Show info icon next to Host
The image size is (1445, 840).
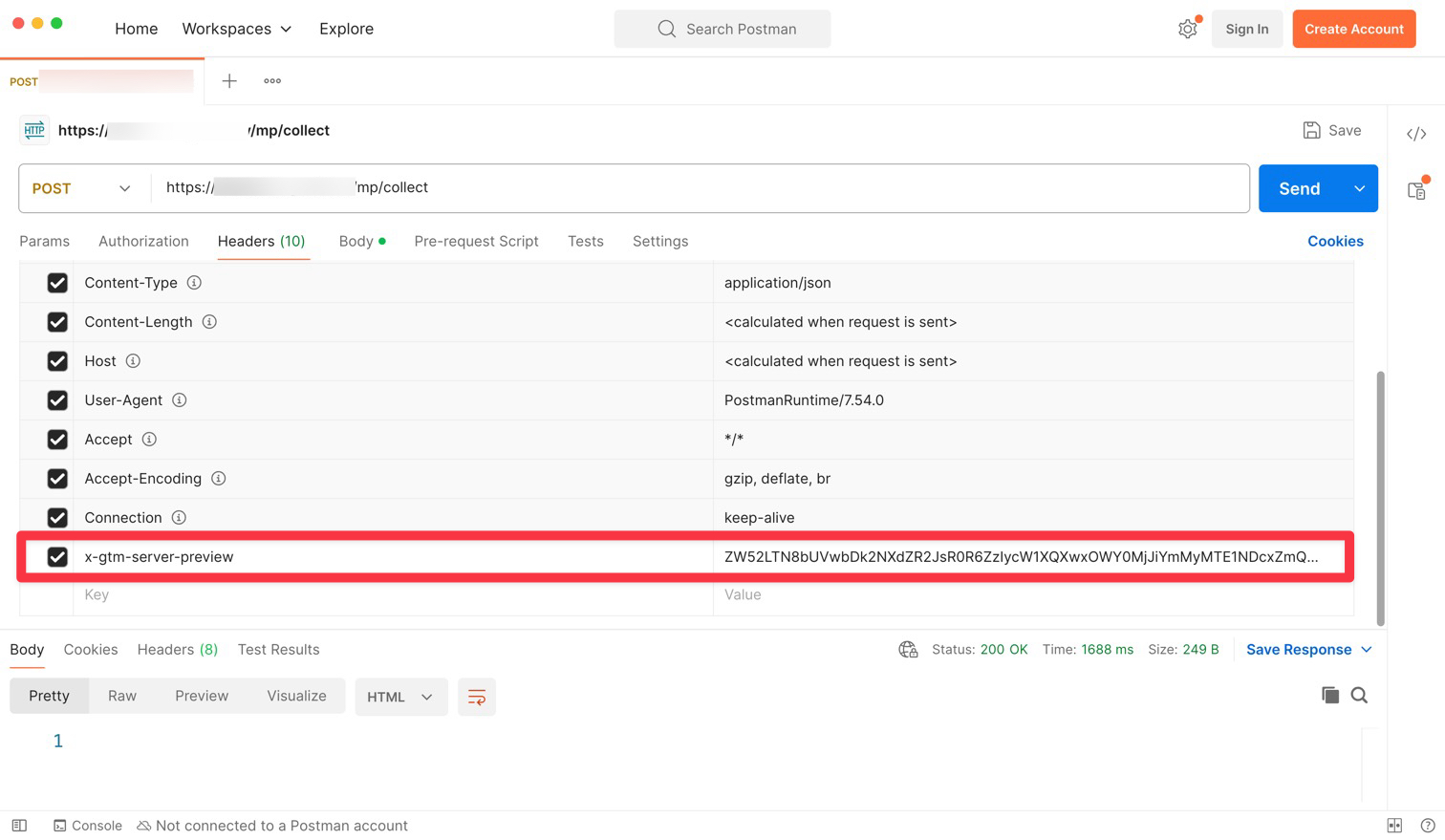tap(133, 361)
